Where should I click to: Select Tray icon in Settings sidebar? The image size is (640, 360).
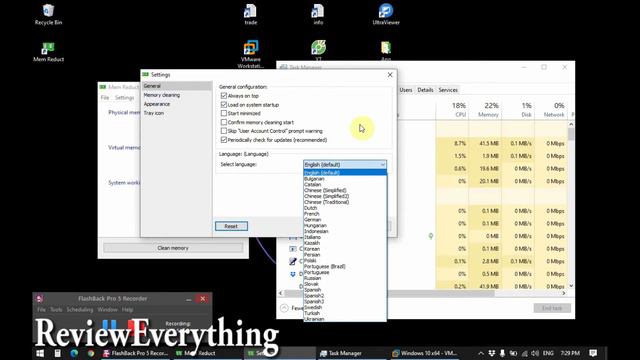click(176, 113)
